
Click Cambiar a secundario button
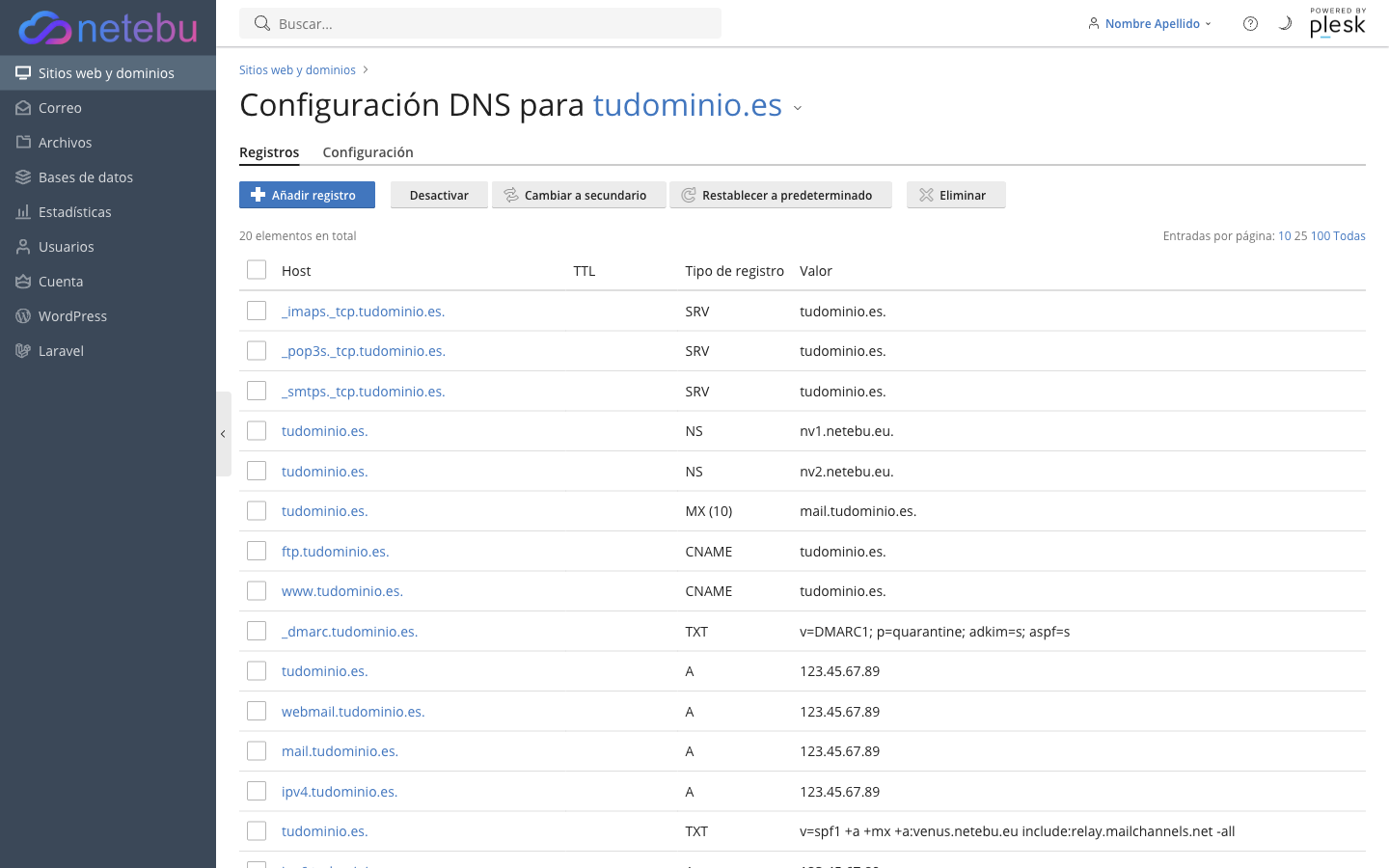(x=579, y=195)
